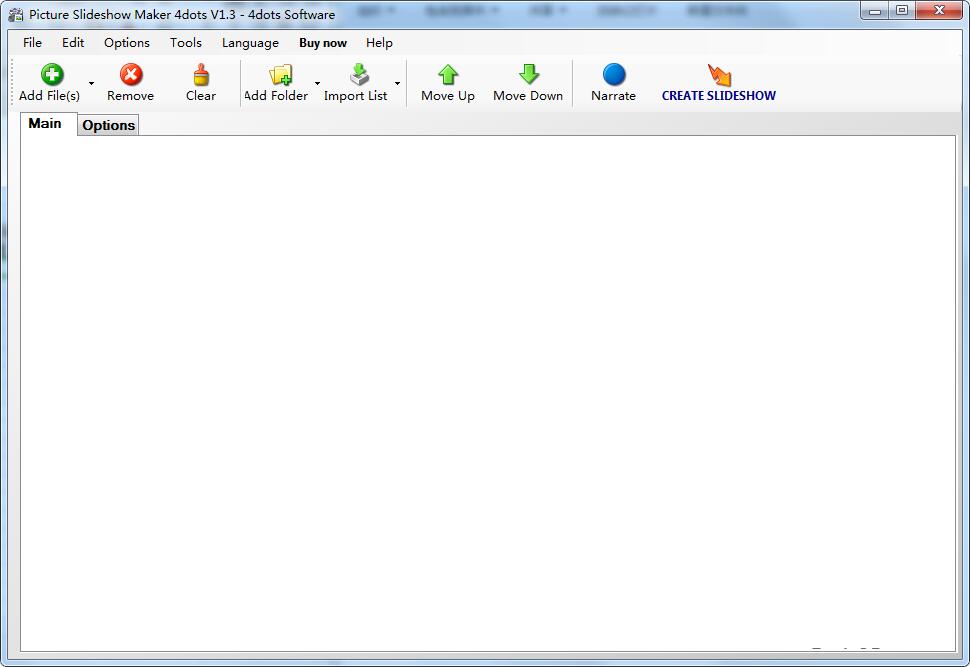Expand the Import List dropdown arrow
970x667 pixels.
(396, 84)
